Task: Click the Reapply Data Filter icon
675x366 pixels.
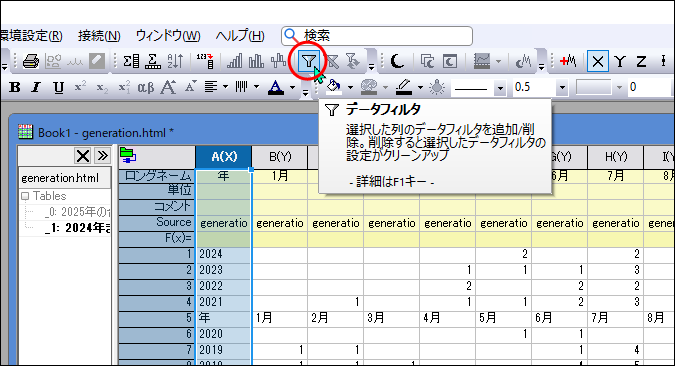Action: tap(353, 61)
